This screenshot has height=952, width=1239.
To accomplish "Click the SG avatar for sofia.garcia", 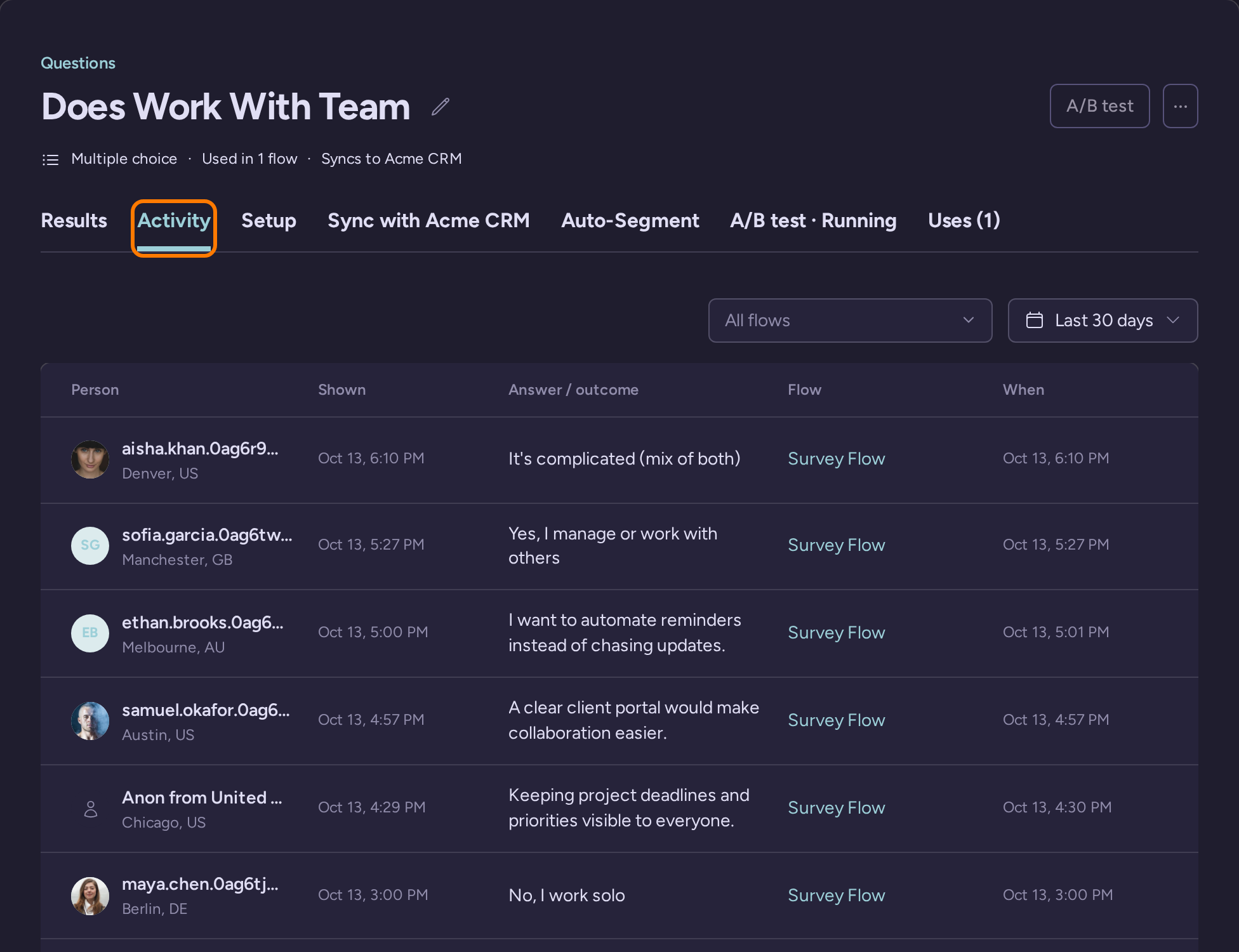I will click(x=90, y=546).
